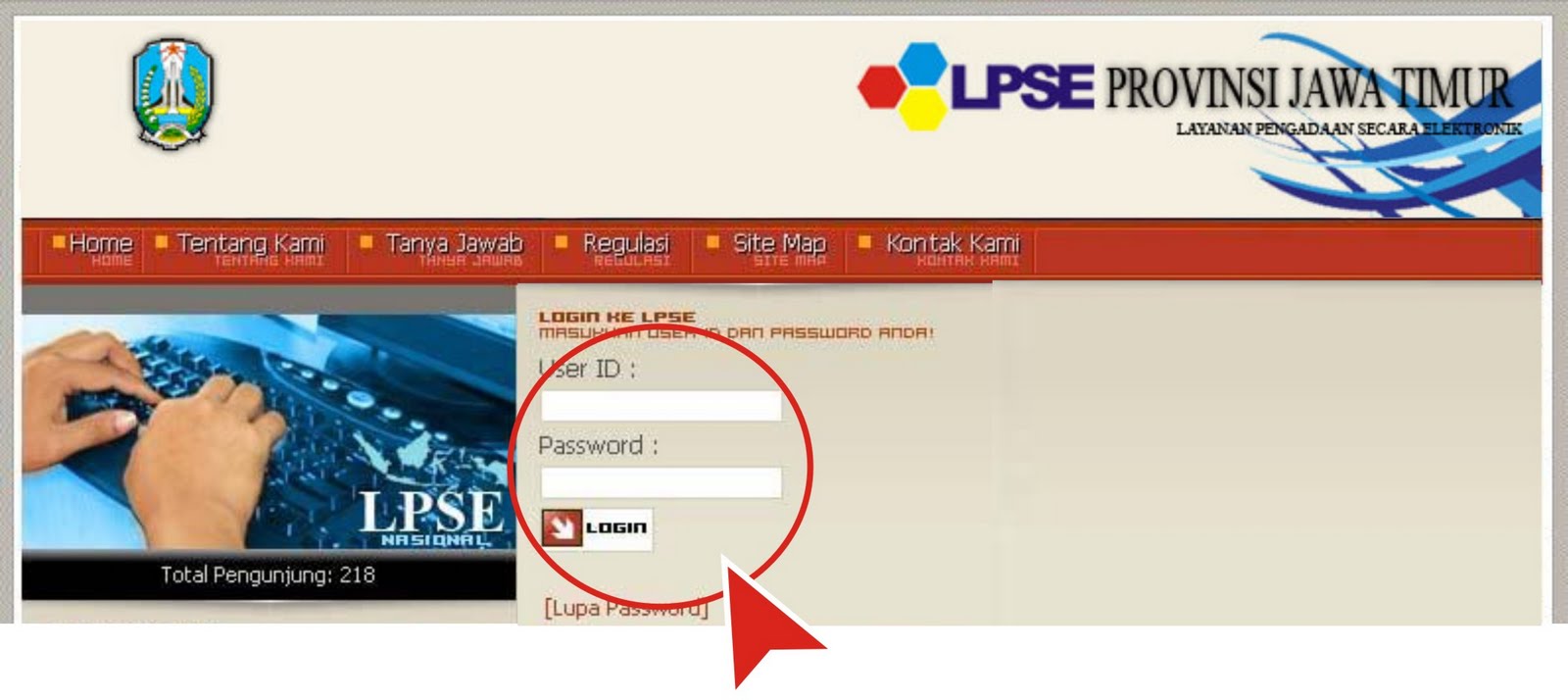Click the orange bullet beside Site Map
1568x700 pixels.
click(712, 240)
